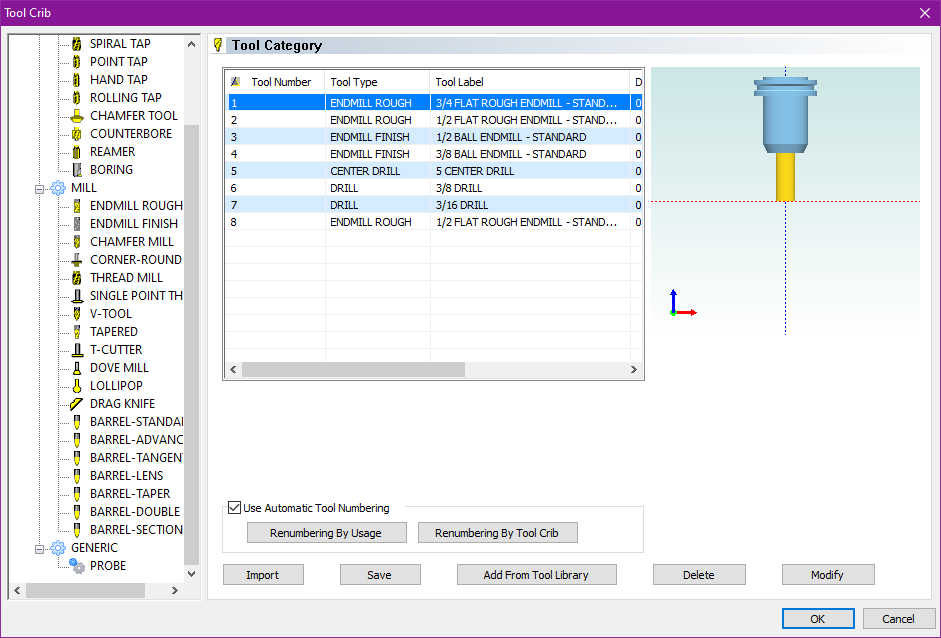
Task: Select the COUNTERBORE icon
Action: point(77,134)
